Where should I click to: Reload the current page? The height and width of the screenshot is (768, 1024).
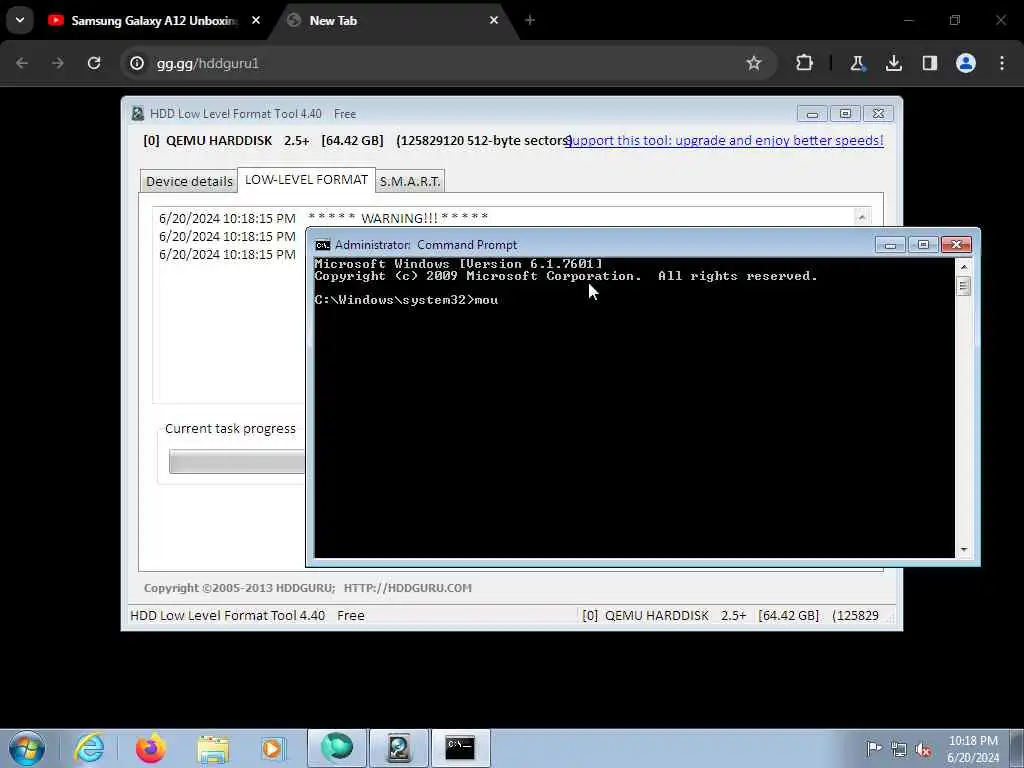tap(94, 63)
